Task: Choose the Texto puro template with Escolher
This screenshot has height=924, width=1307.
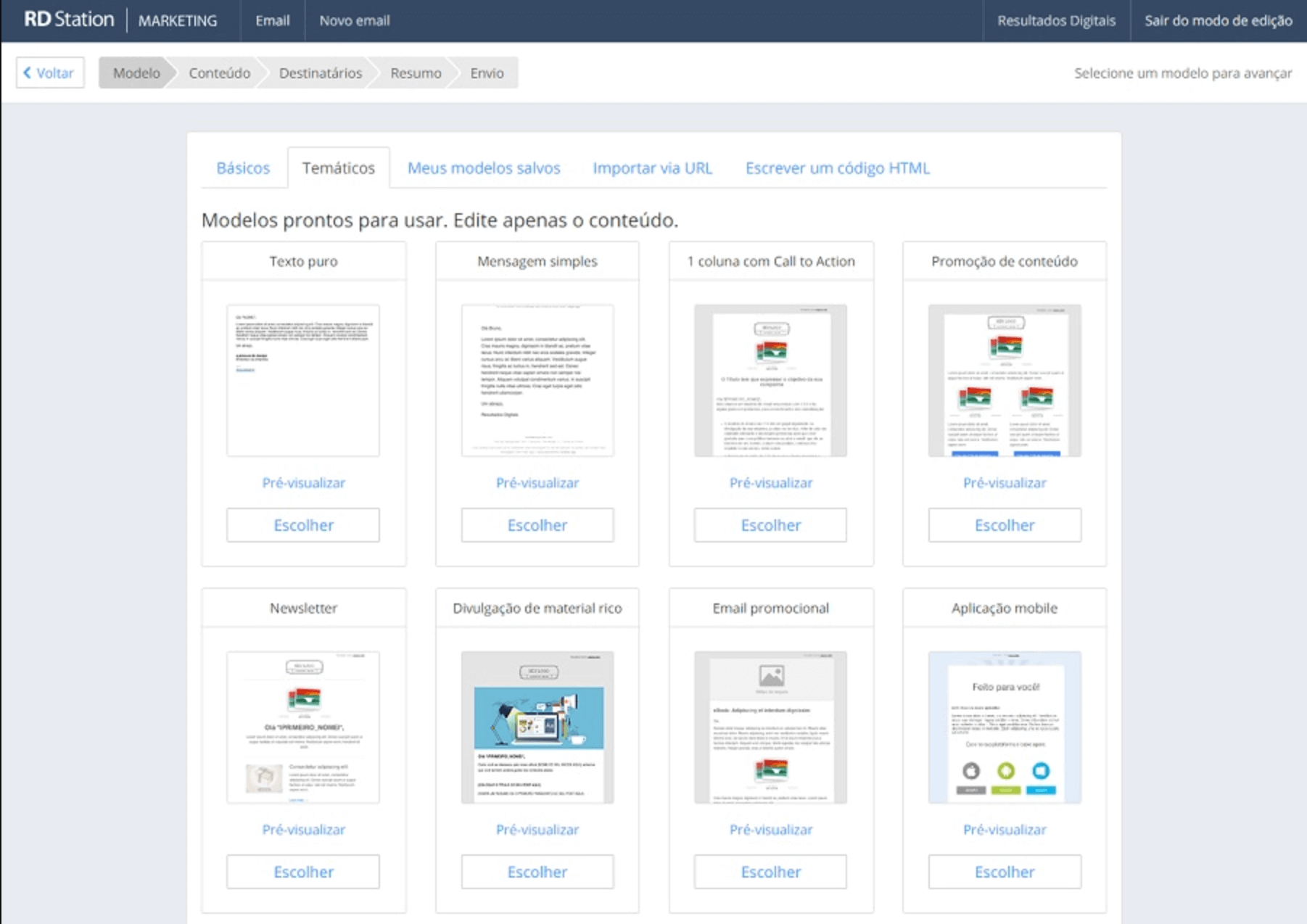Action: click(303, 525)
